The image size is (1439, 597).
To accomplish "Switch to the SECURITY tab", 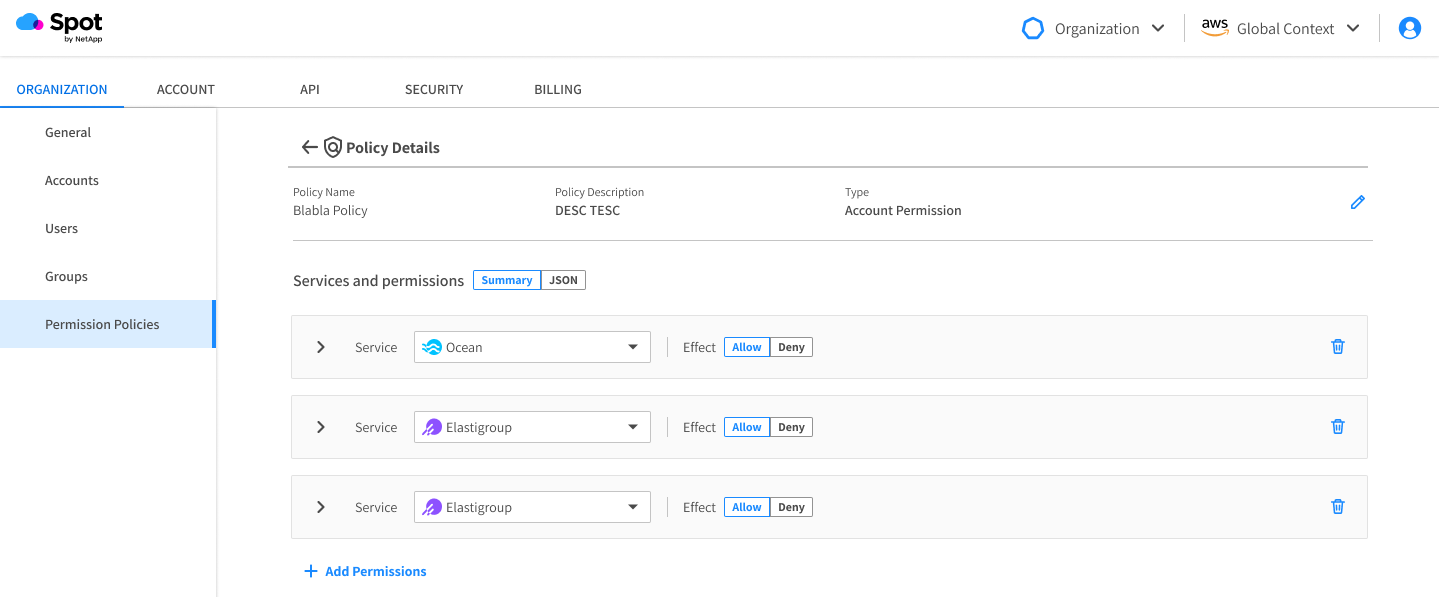I will (434, 89).
